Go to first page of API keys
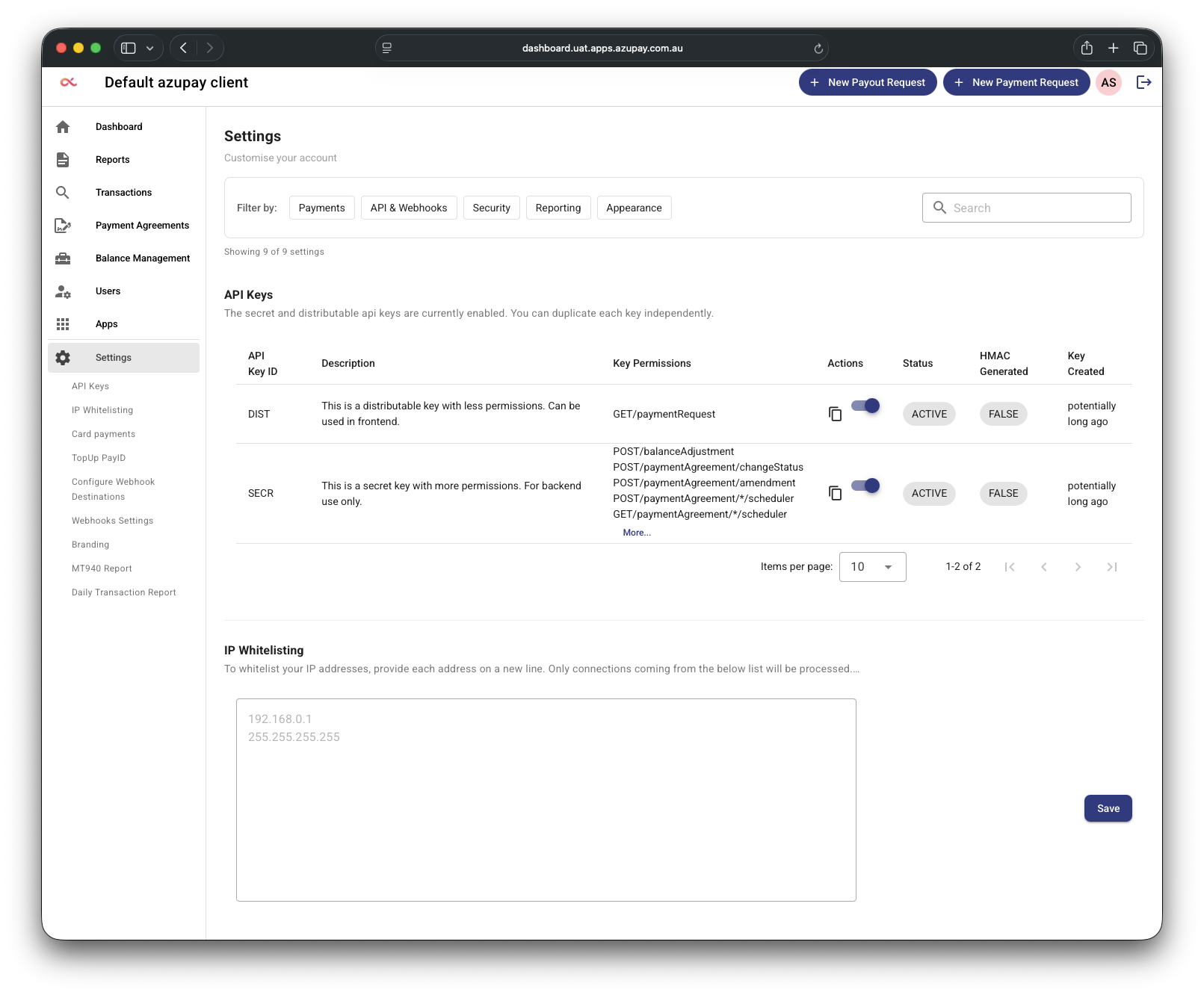 [x=1010, y=567]
